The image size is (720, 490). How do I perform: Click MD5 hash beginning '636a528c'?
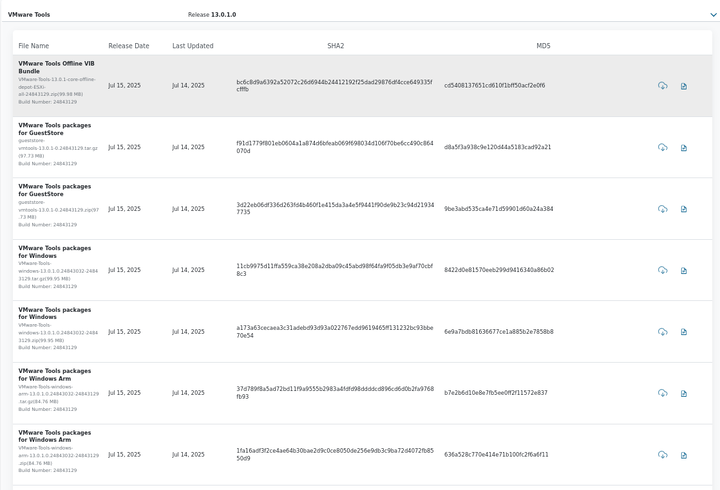[496, 455]
